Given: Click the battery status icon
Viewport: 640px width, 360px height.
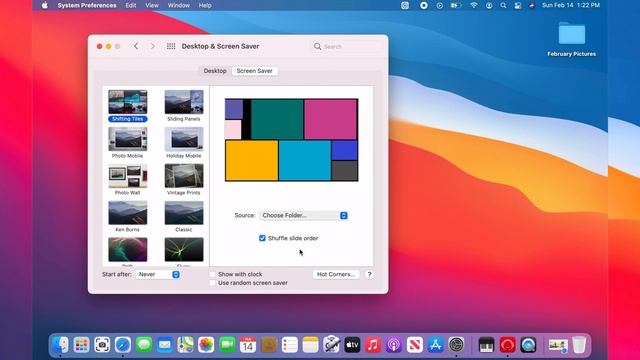Looking at the screenshot, I should [456, 5].
